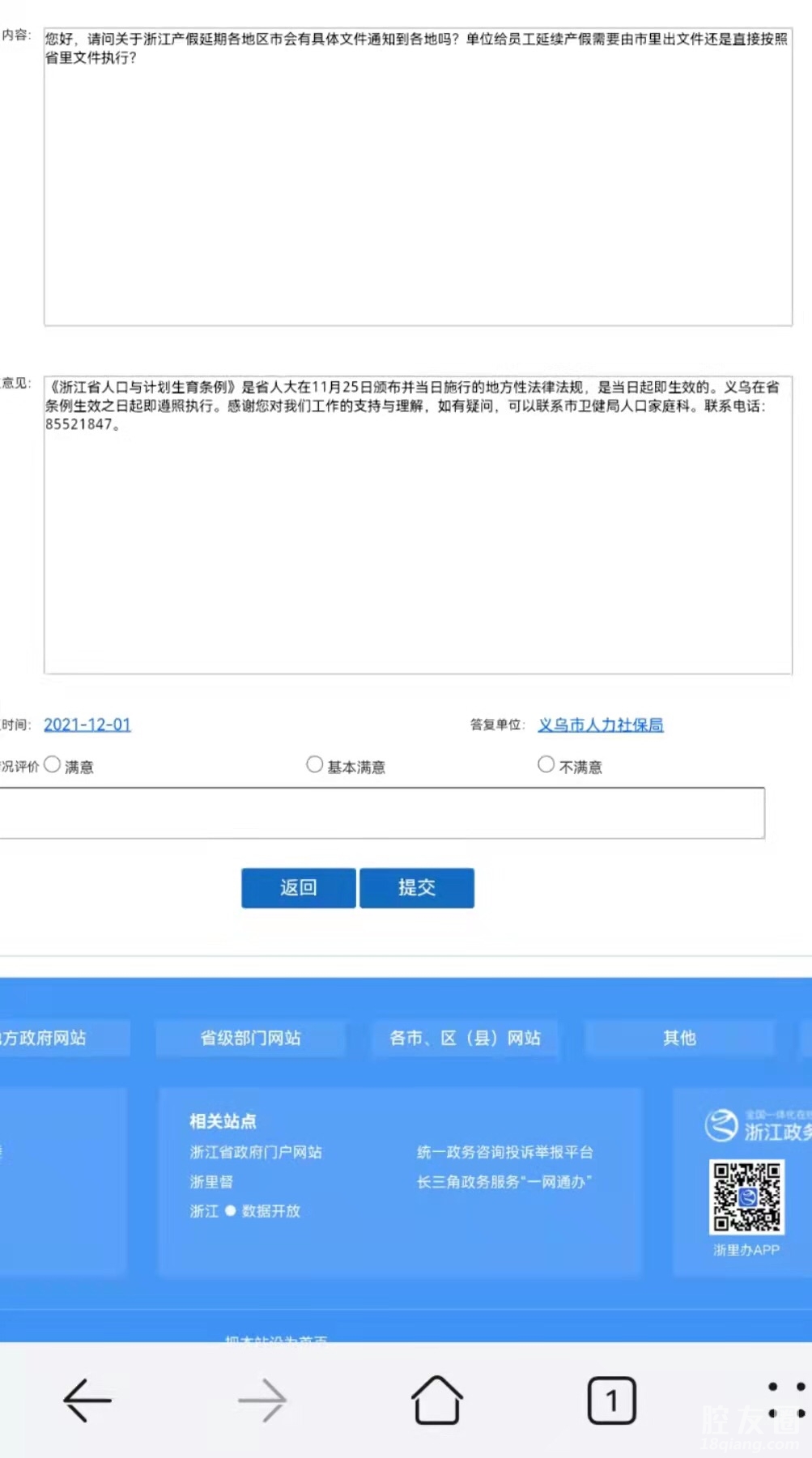This screenshot has height=1458, width=812.
Task: Select the 不满意 radio button
Action: point(546,764)
